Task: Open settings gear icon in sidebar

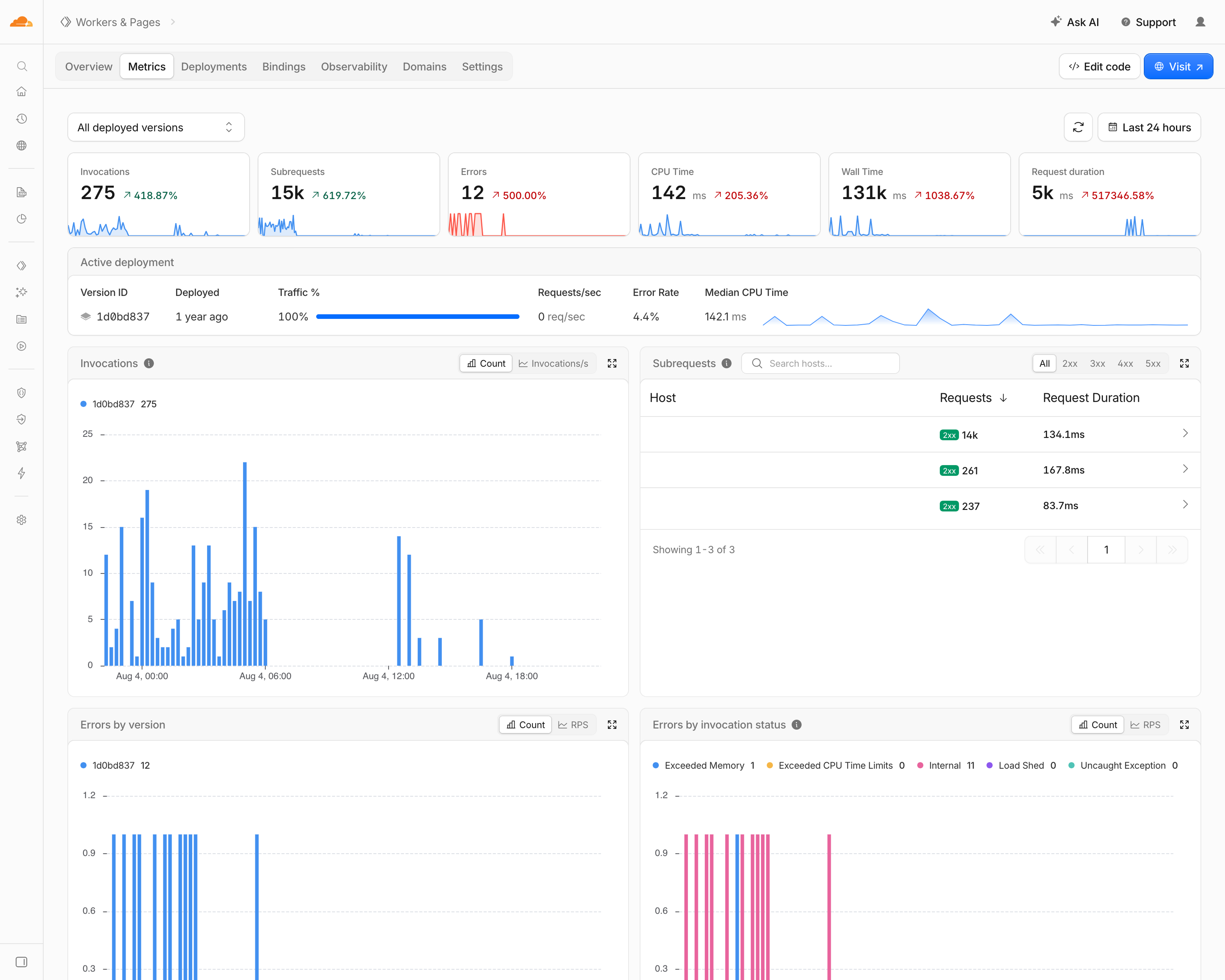Action: [x=21, y=520]
